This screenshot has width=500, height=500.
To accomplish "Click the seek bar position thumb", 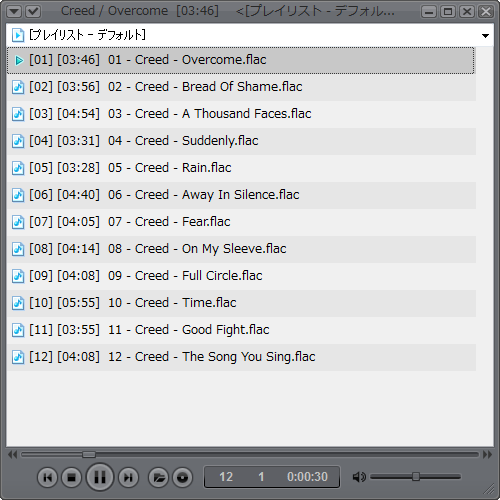I will 89,455.
